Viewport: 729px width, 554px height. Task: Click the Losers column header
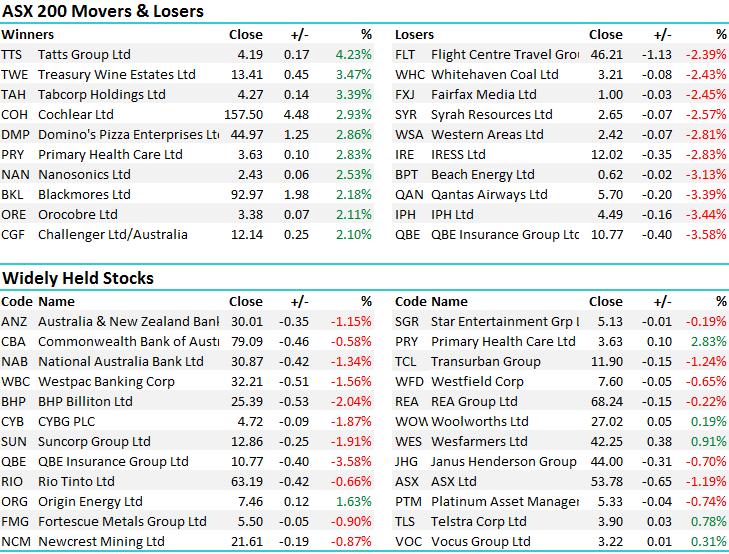pos(414,34)
